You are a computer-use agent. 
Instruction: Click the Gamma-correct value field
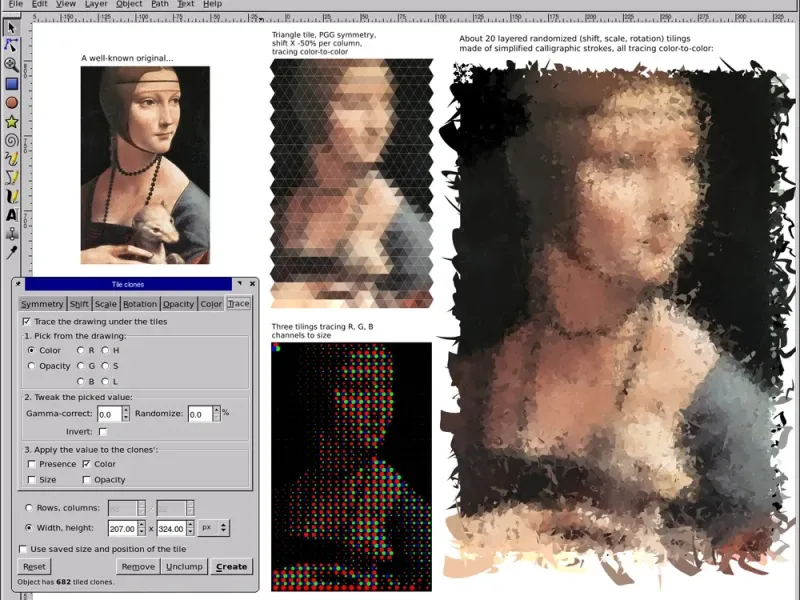click(x=110, y=414)
